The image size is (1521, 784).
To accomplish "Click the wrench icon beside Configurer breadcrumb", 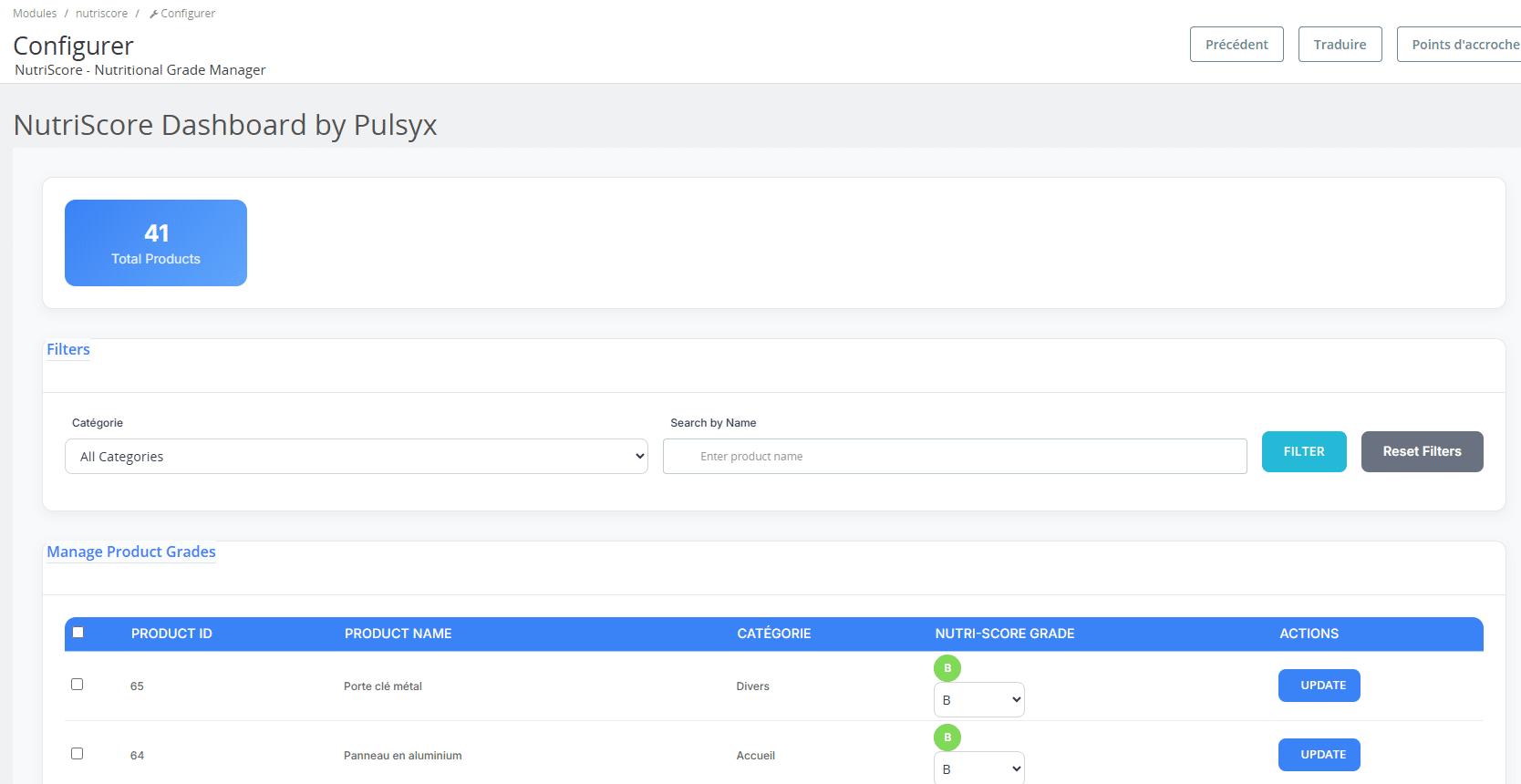I will click(x=154, y=14).
